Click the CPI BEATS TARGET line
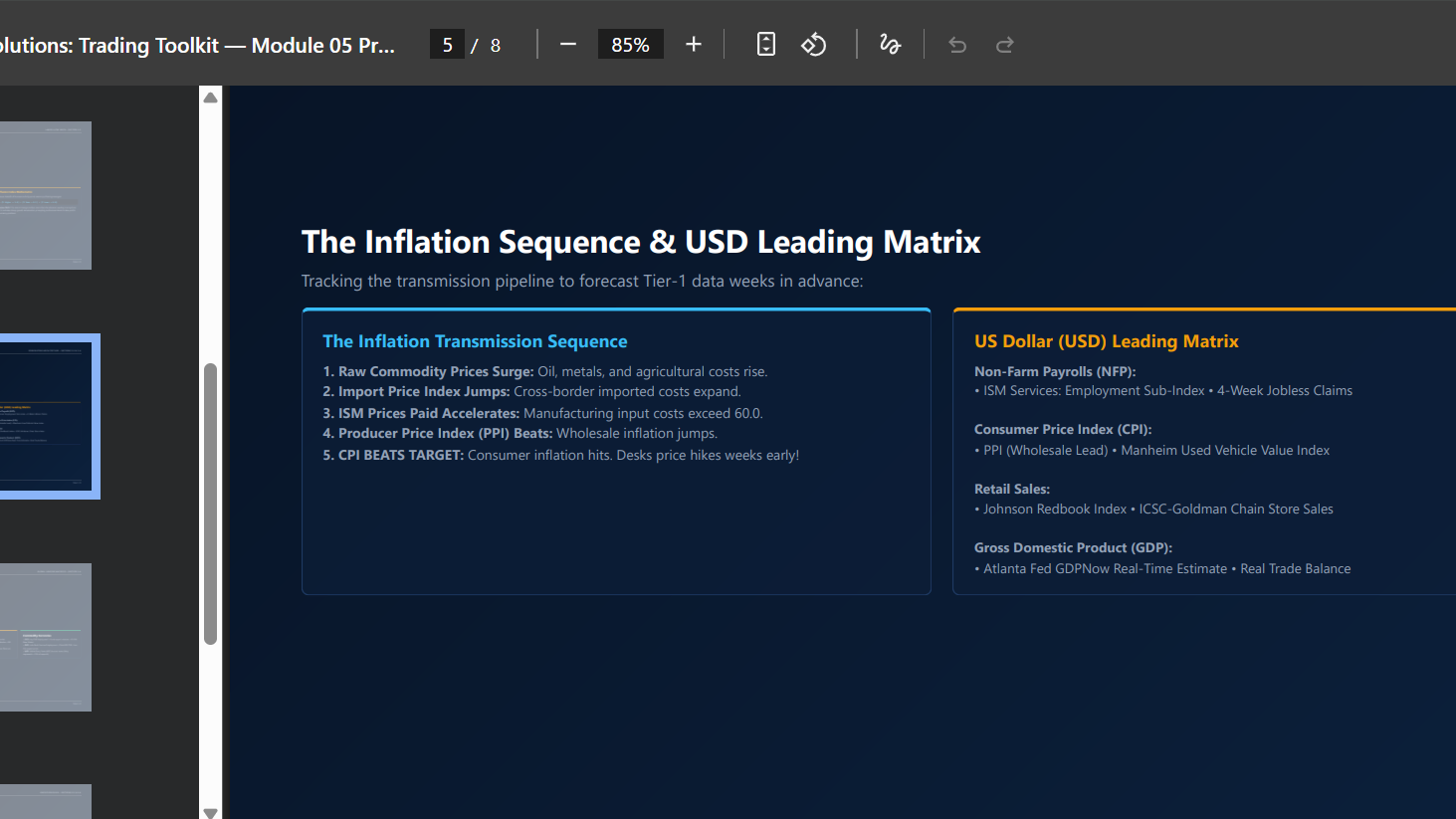 [x=561, y=455]
